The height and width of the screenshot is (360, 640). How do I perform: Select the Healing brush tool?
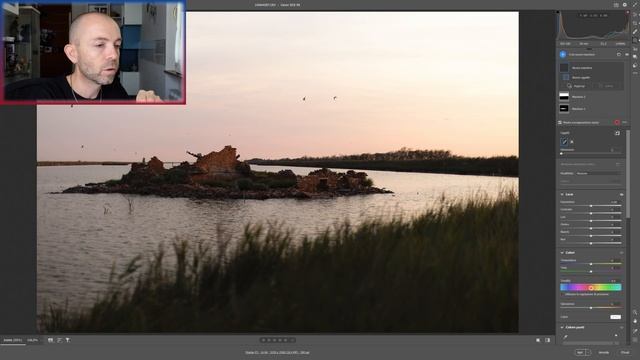click(635, 31)
